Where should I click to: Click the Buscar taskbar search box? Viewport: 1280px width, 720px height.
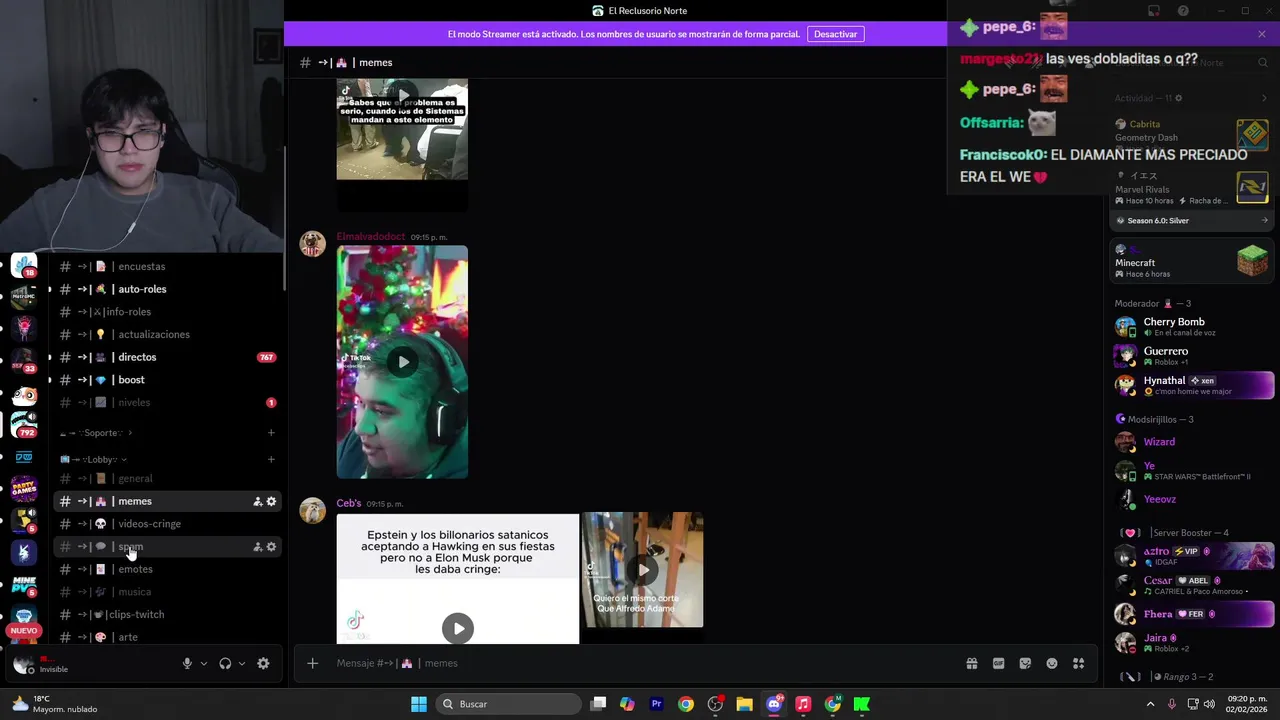click(x=507, y=704)
